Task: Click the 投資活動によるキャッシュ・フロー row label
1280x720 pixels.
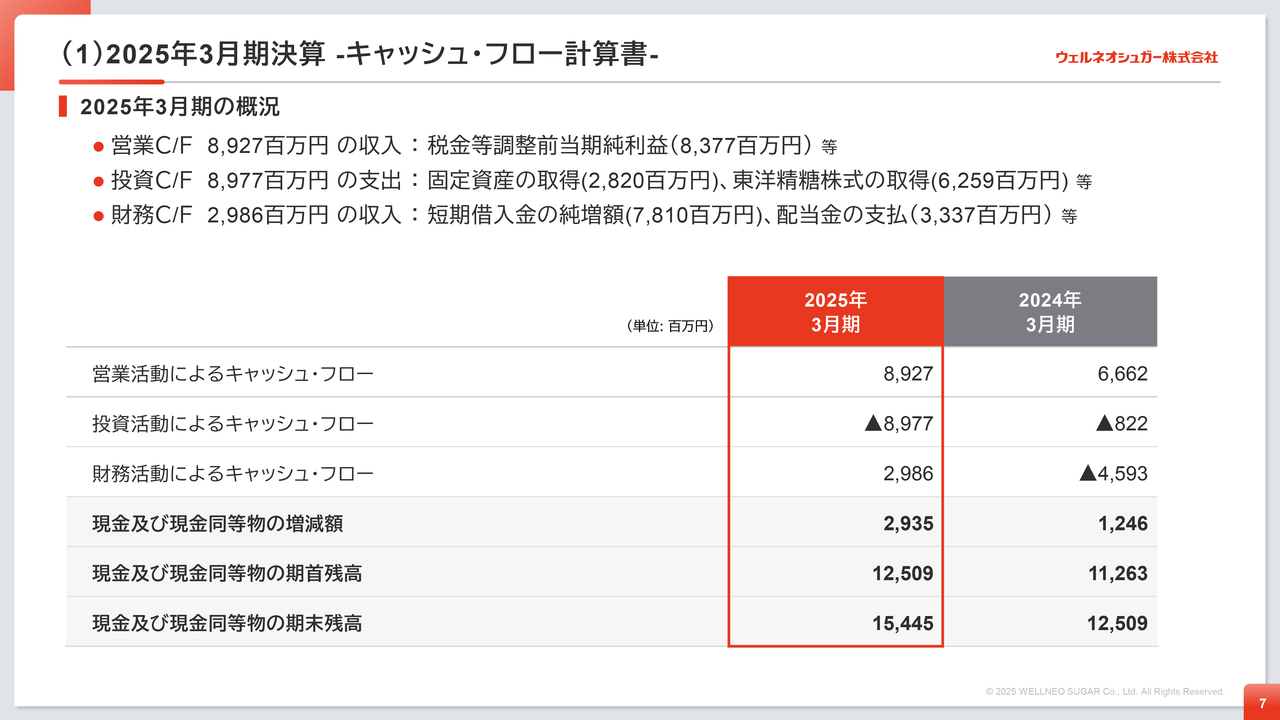Action: point(232,424)
